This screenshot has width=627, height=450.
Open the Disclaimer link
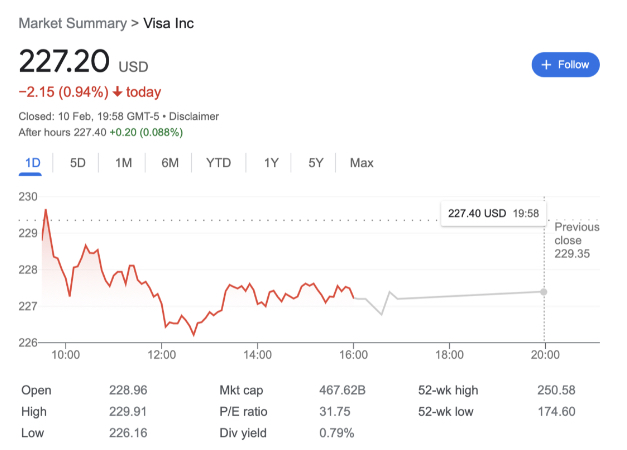pyautogui.click(x=194, y=116)
